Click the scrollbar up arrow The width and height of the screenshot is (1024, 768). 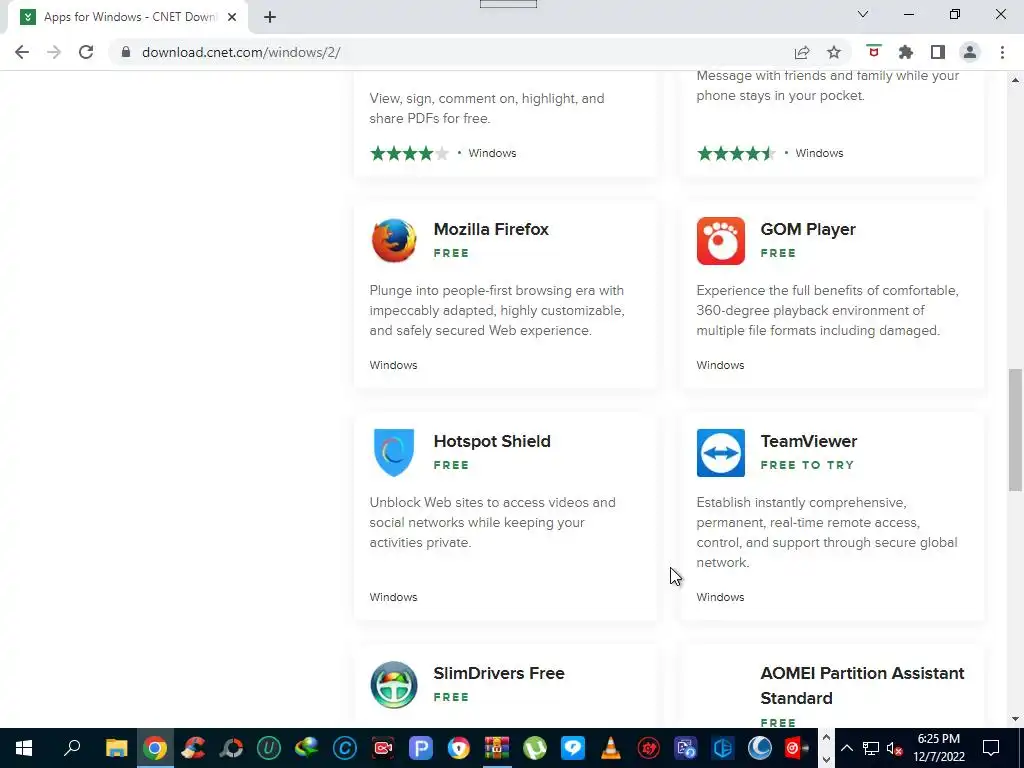click(1015, 80)
